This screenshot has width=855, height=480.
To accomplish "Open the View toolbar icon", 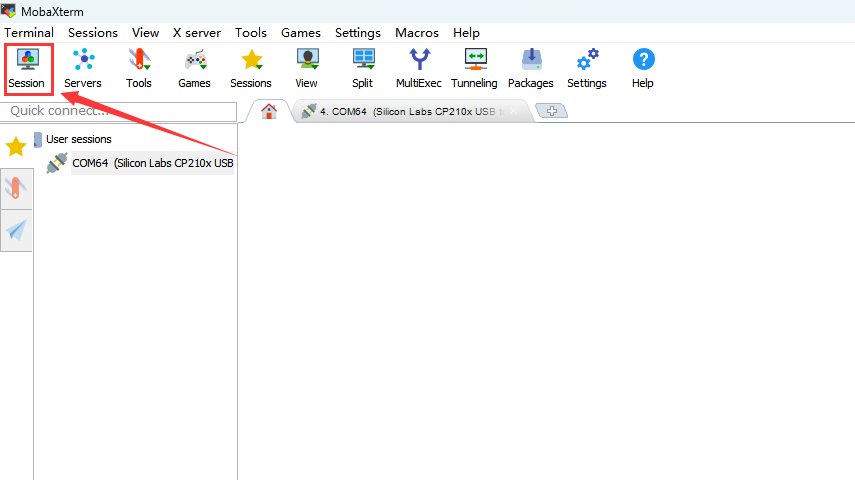I will 307,69.
